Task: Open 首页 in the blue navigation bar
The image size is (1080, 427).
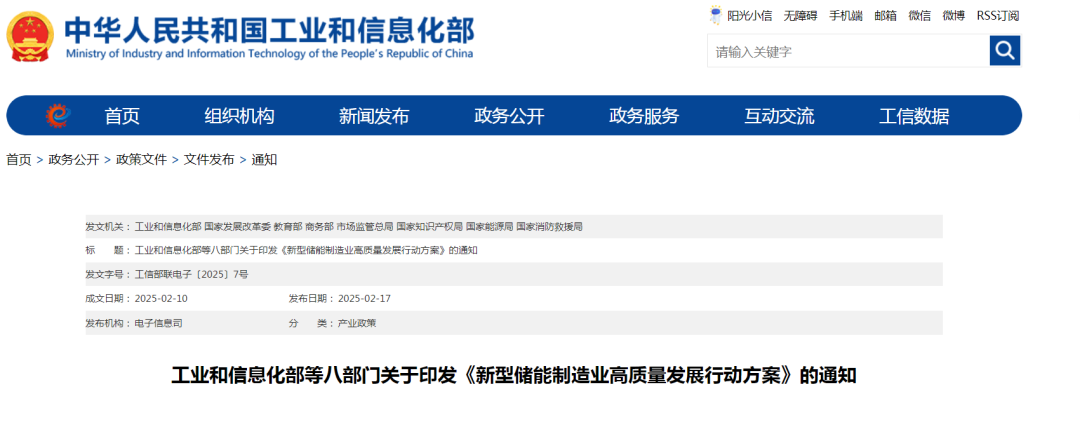Action: pyautogui.click(x=122, y=116)
